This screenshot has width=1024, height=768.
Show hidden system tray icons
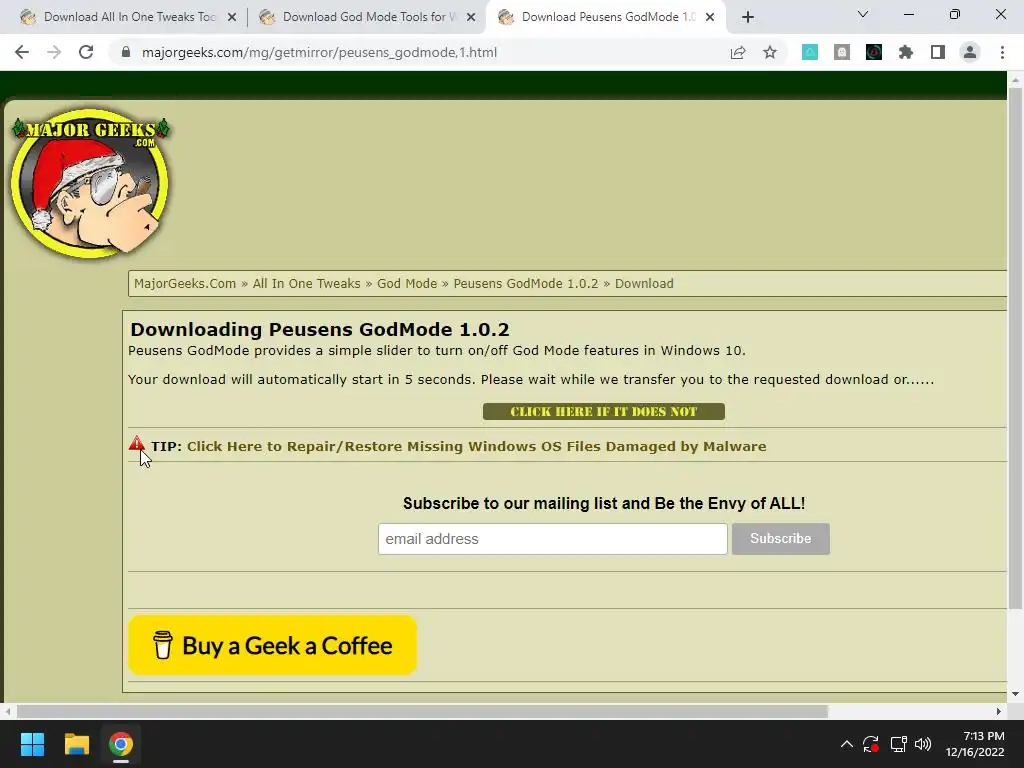click(x=846, y=744)
